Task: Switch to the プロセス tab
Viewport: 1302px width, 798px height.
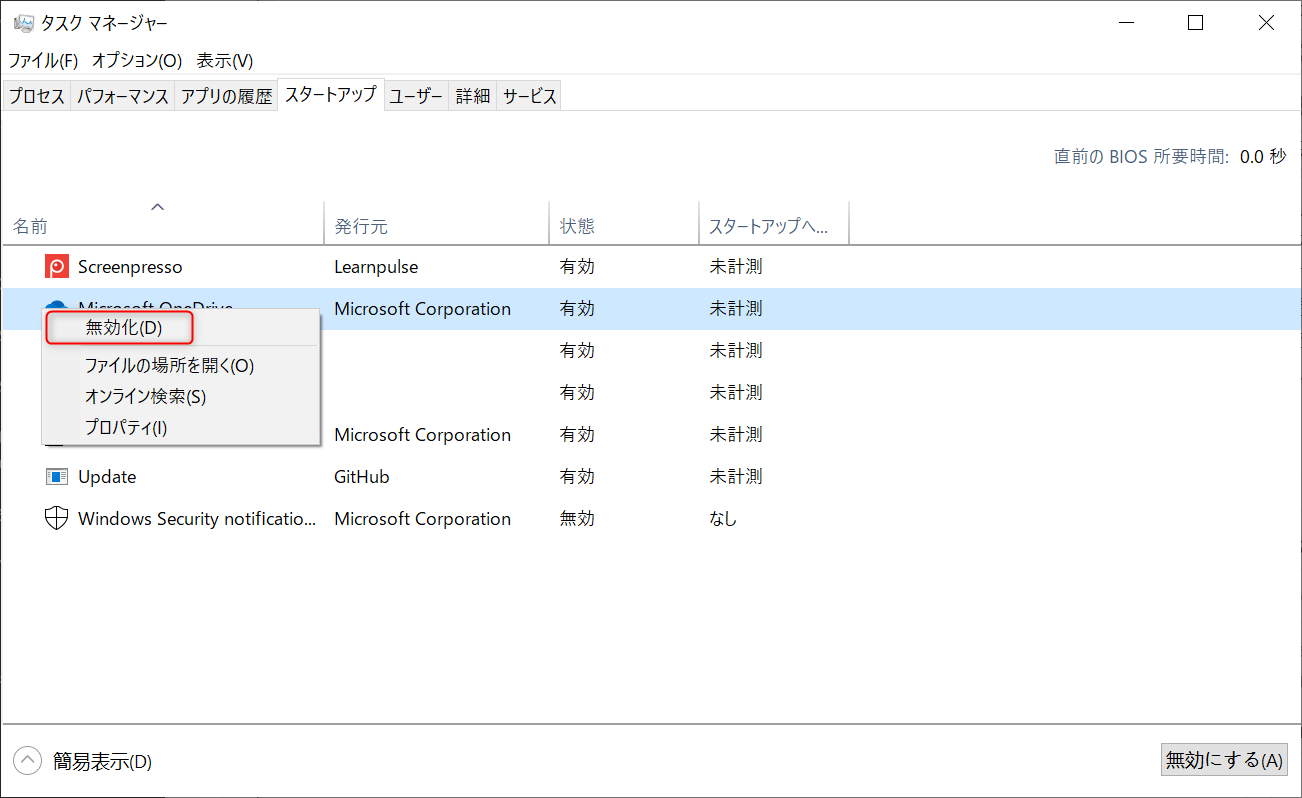Action: pyautogui.click(x=37, y=96)
